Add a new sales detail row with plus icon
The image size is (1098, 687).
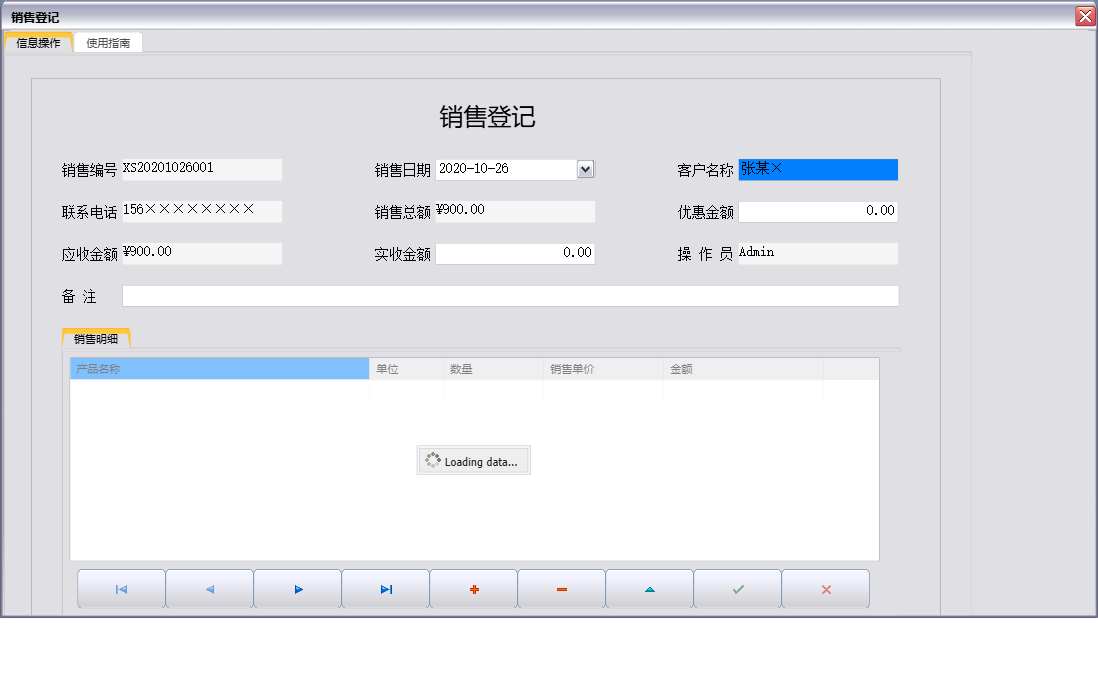[473, 589]
